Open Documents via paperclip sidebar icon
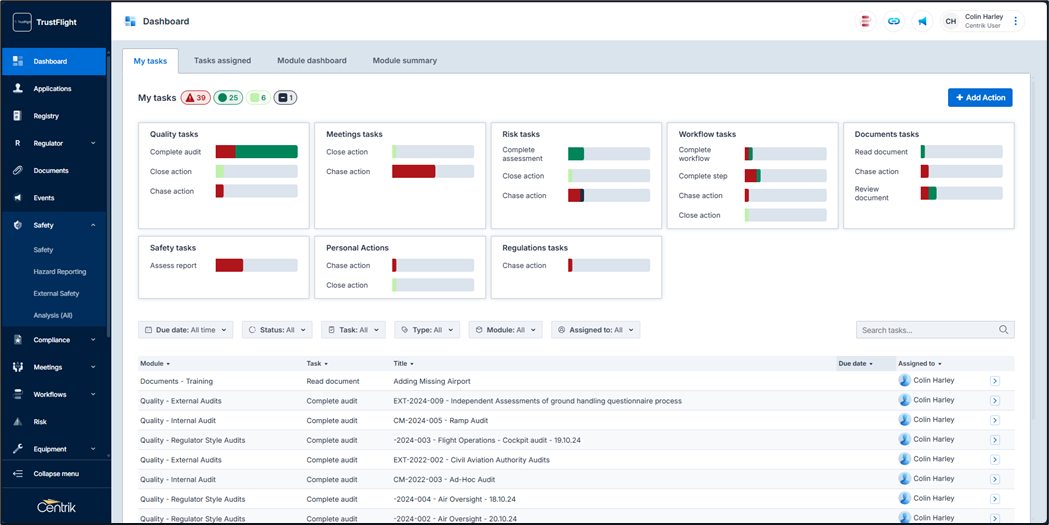The height and width of the screenshot is (525, 1049). [18, 171]
